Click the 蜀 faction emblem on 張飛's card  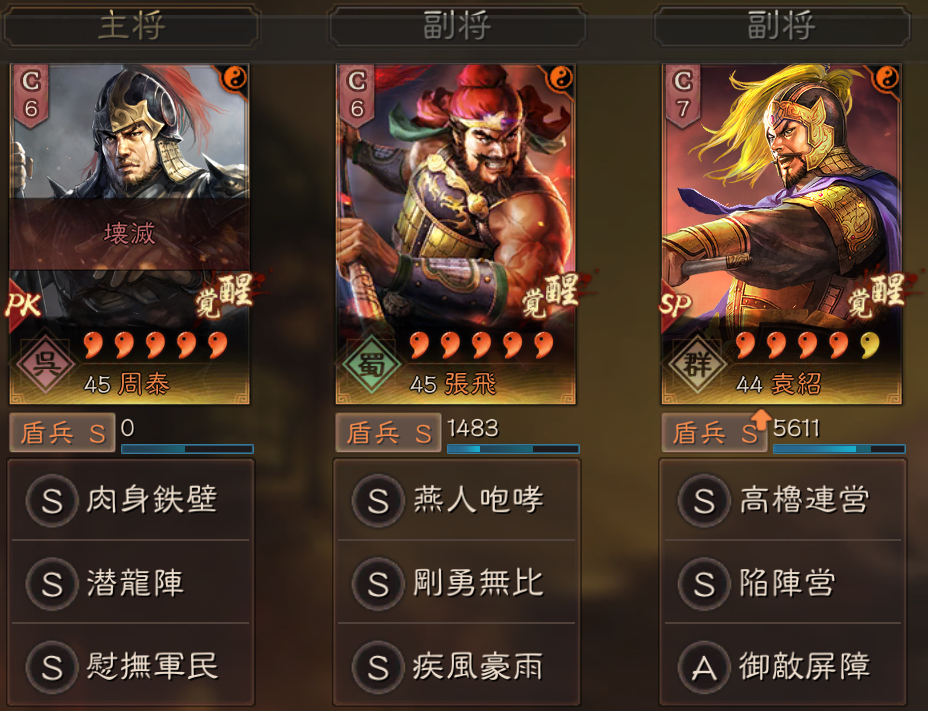[x=372, y=363]
